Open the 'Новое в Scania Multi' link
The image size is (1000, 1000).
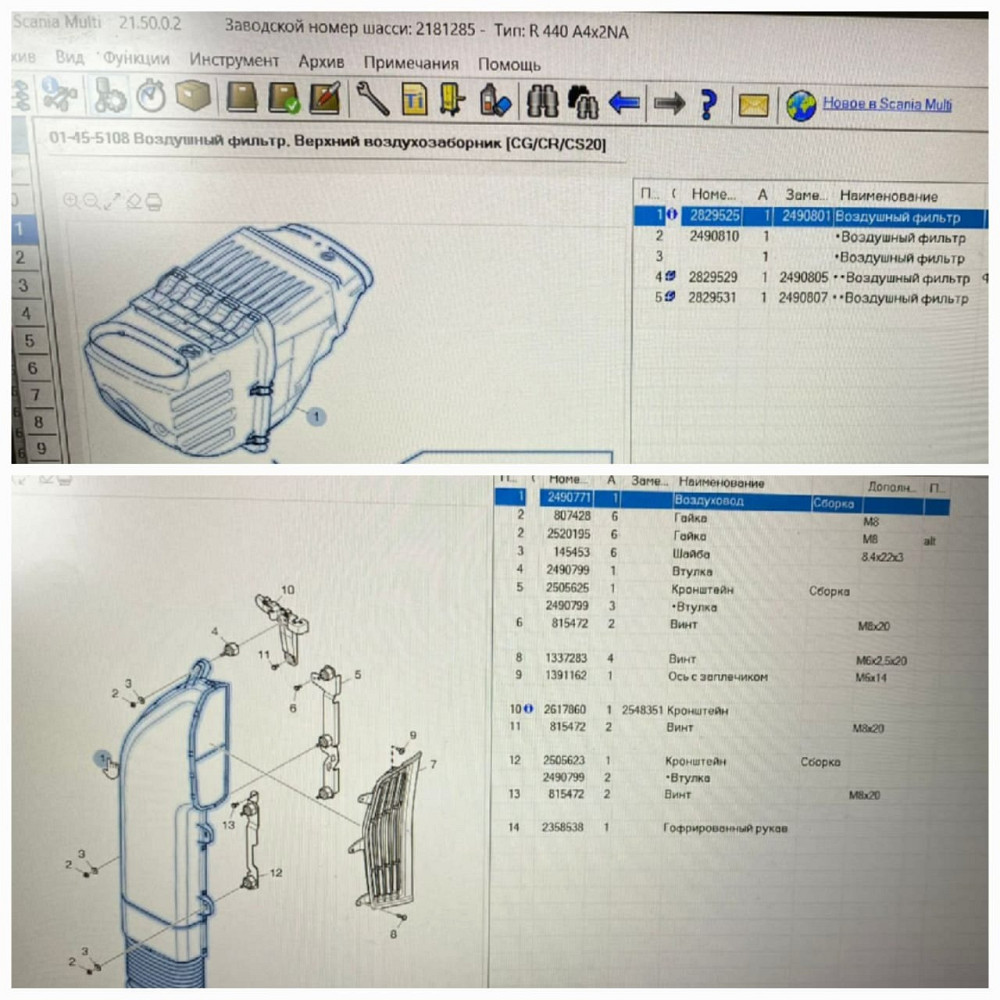pos(886,104)
